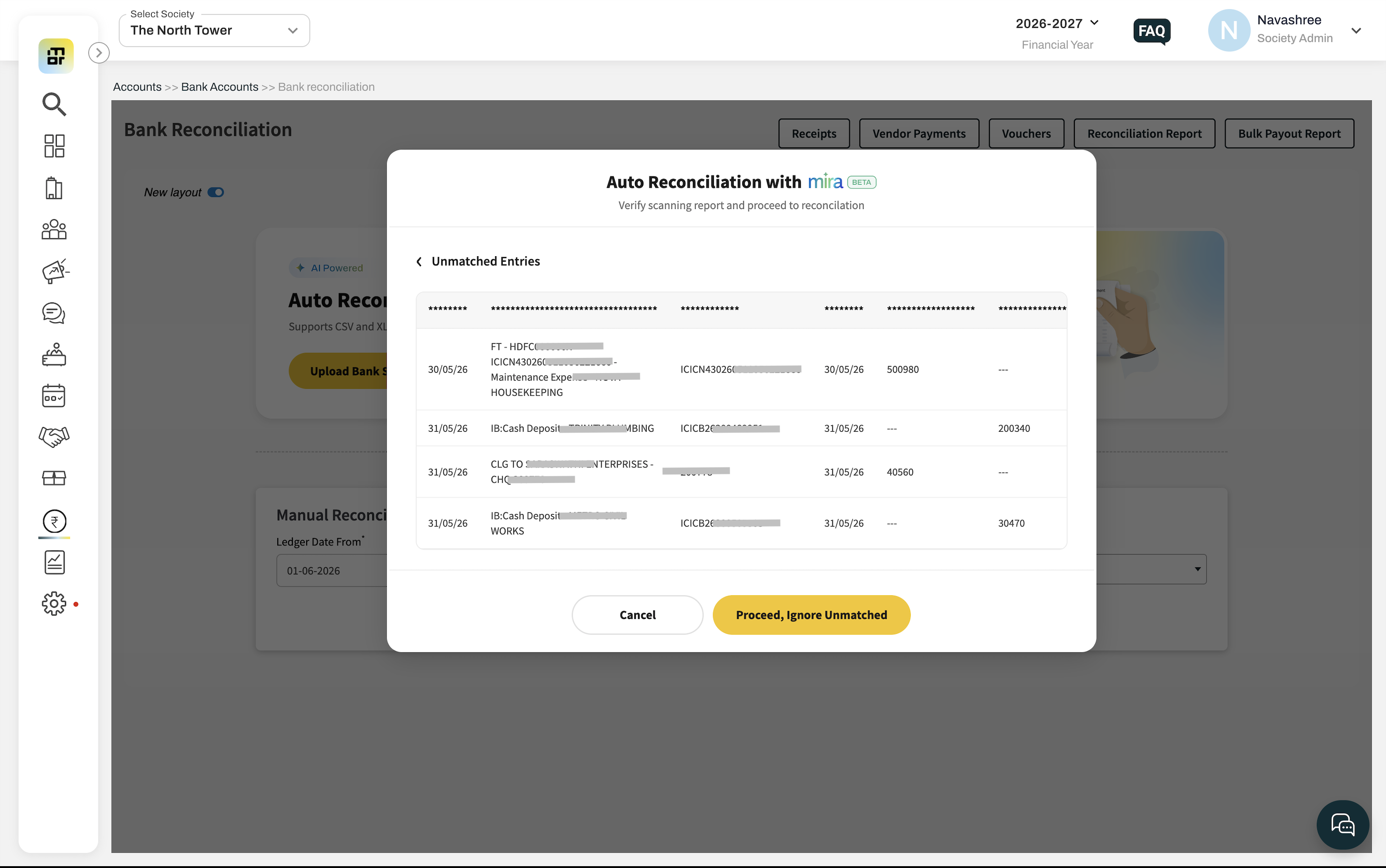Open the megaphone announcements icon
The height and width of the screenshot is (868, 1386).
click(55, 271)
